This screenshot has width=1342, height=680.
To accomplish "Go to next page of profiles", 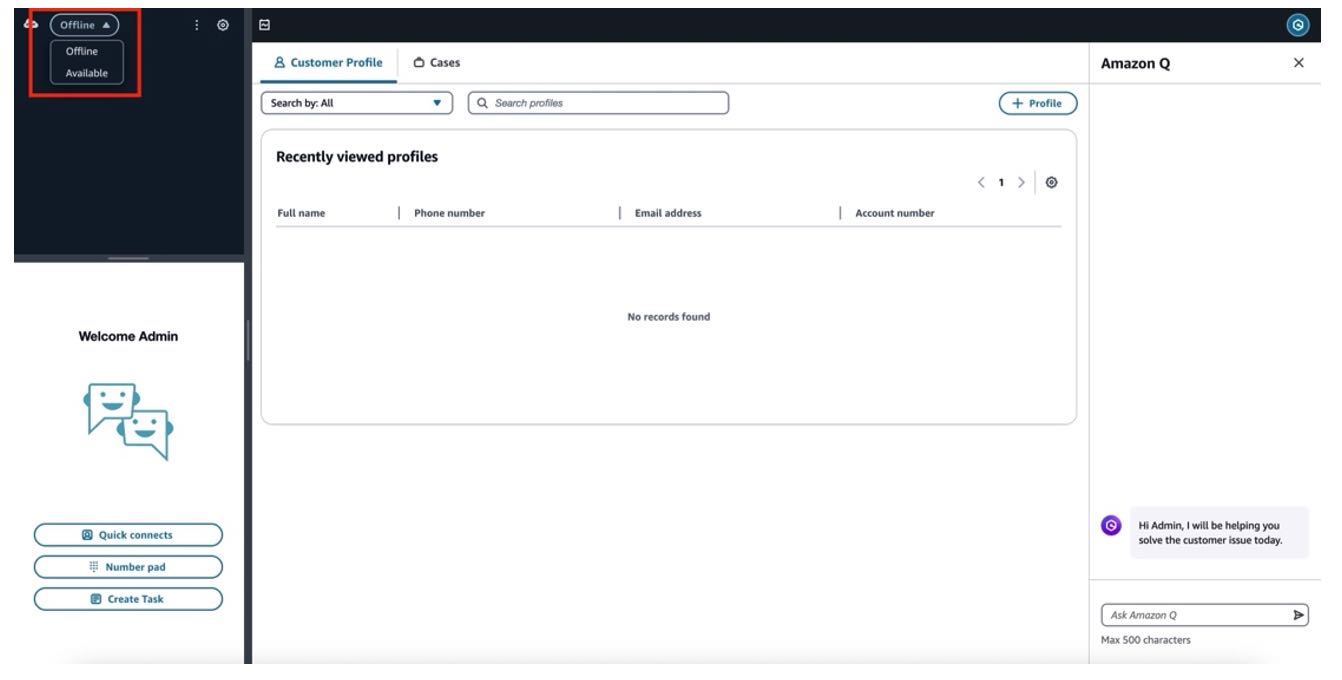I will click(1020, 183).
